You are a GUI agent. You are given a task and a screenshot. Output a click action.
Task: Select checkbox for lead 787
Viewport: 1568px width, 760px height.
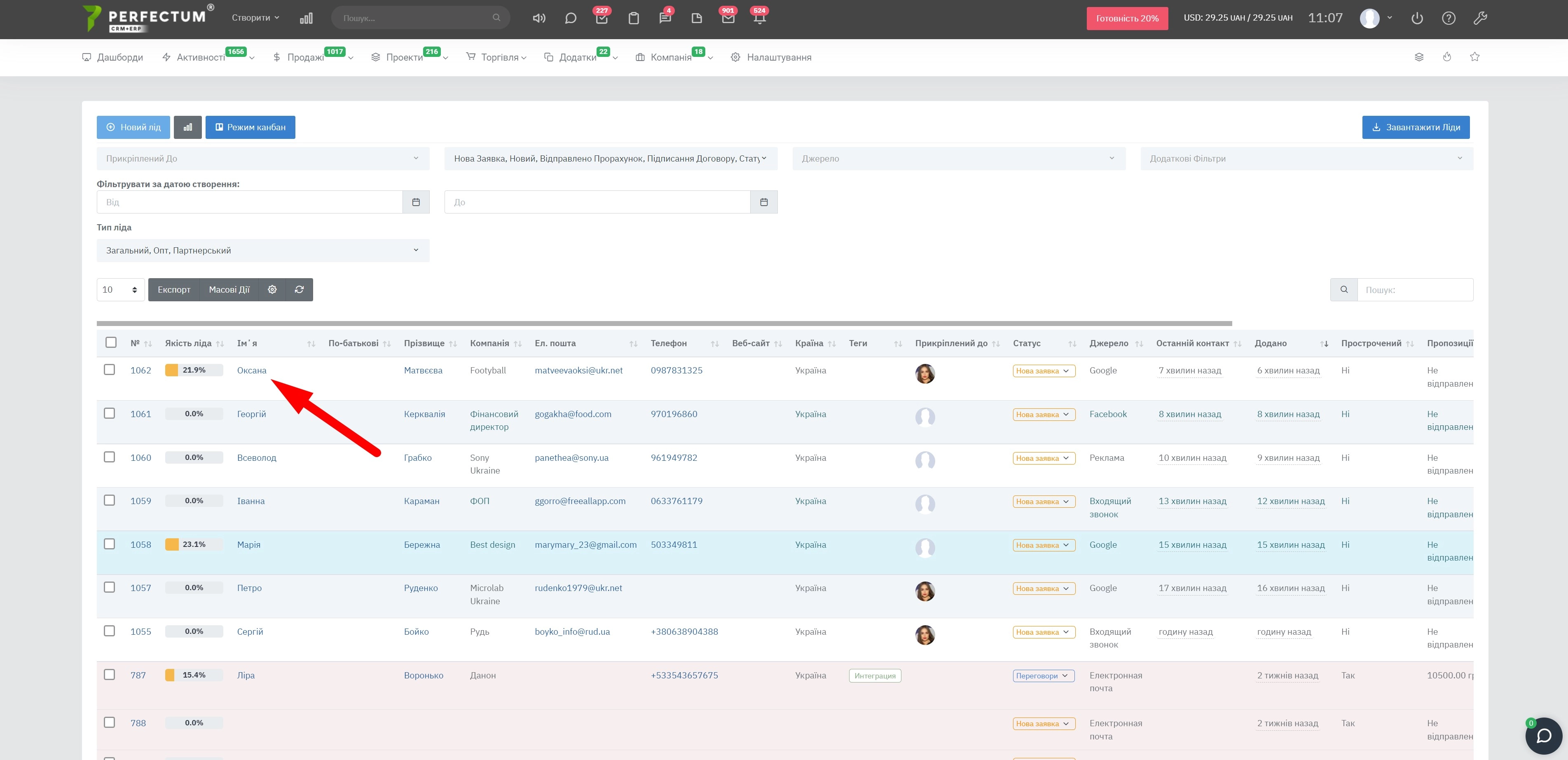(110, 675)
